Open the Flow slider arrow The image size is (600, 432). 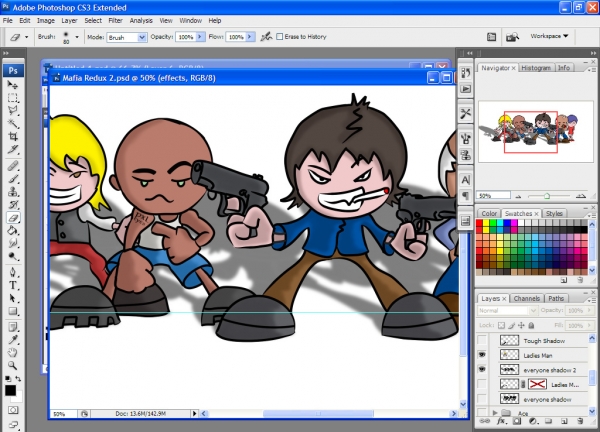[250, 37]
